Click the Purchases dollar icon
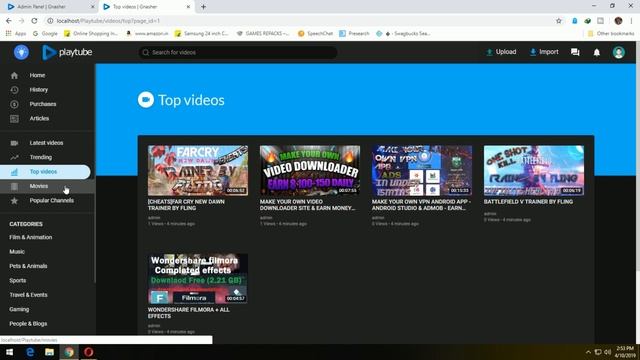This screenshot has height=360, width=640. [14, 104]
